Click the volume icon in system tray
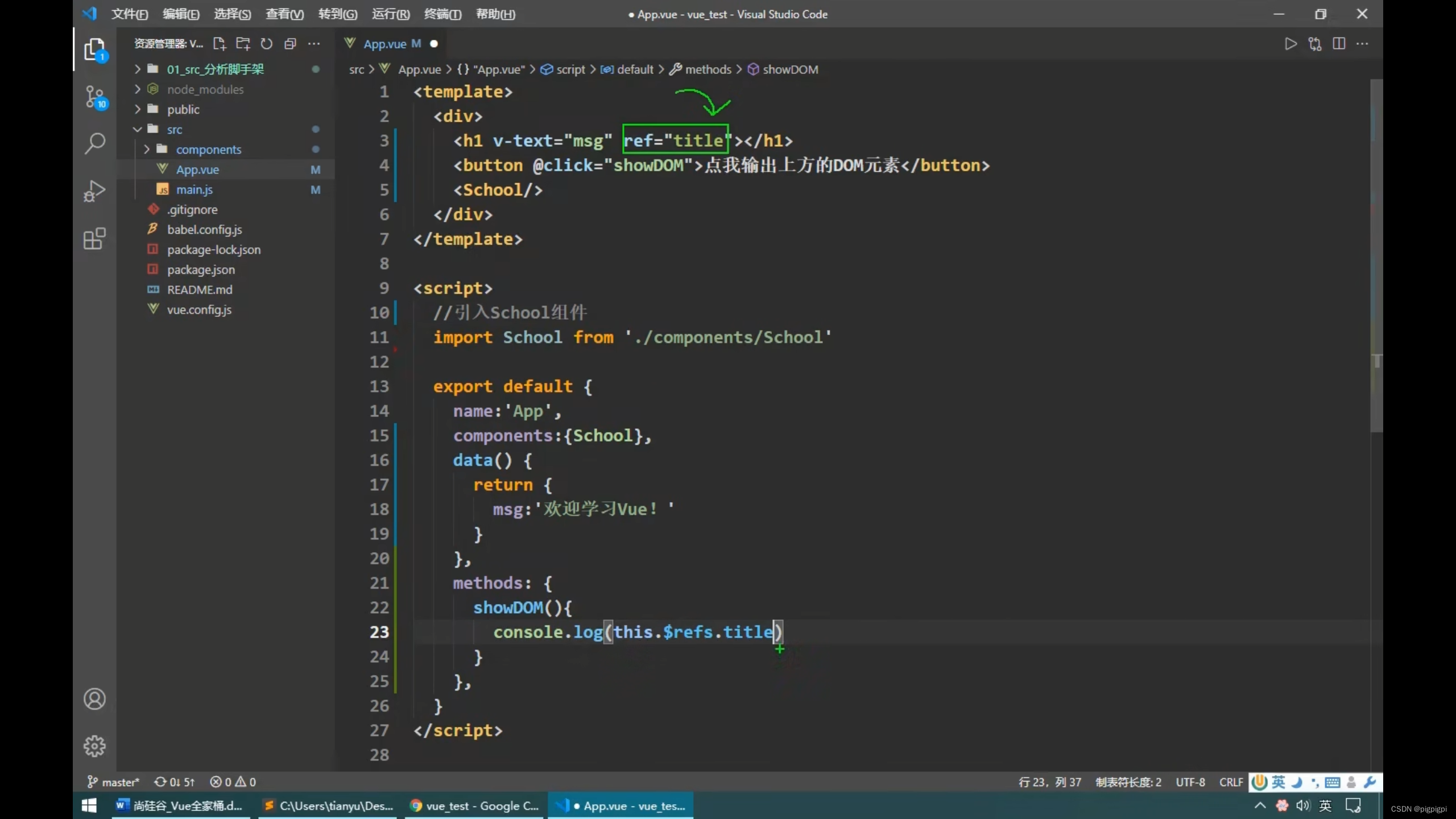Image resolution: width=1456 pixels, height=819 pixels. tap(1302, 806)
